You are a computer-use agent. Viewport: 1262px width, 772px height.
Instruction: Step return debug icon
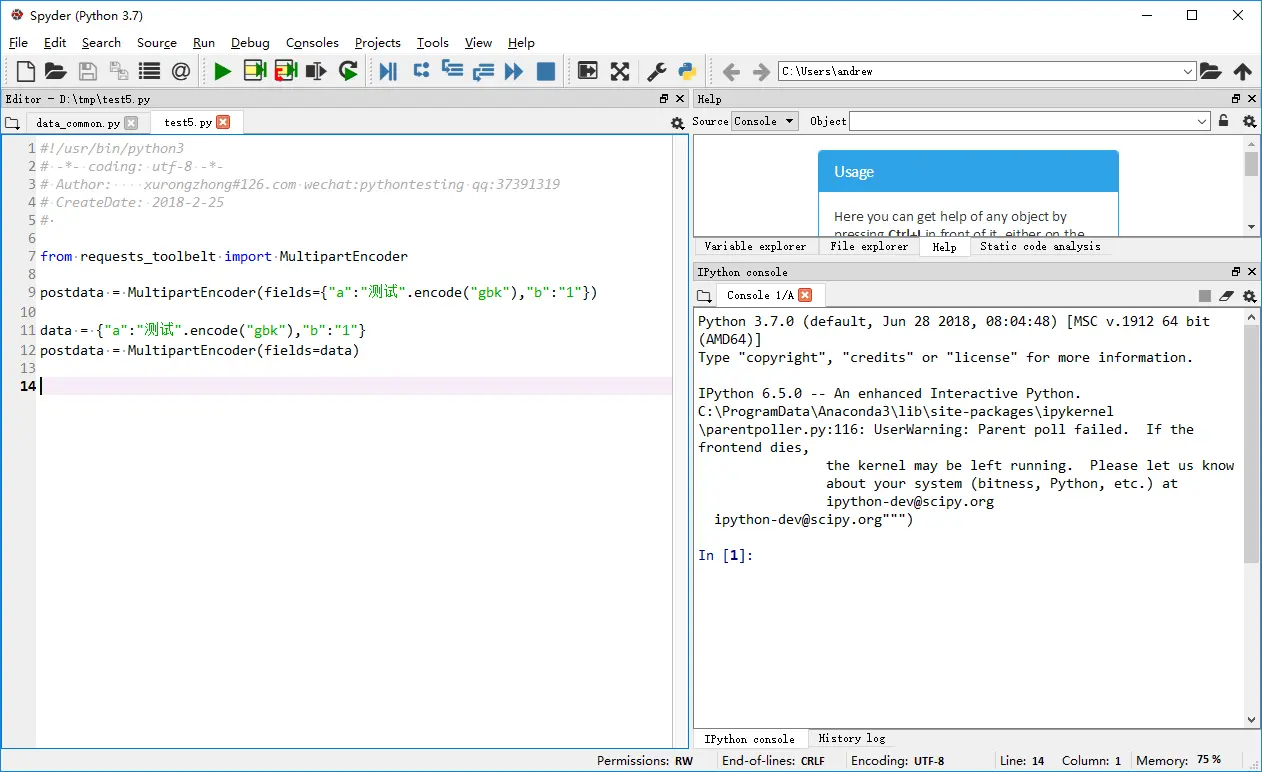click(483, 71)
